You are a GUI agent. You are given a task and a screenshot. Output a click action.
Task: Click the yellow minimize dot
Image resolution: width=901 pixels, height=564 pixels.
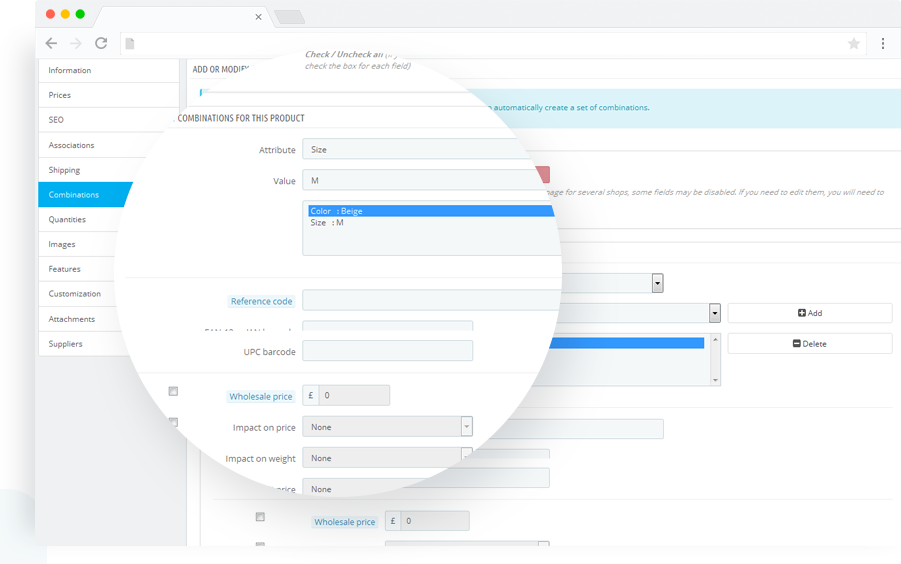pos(66,14)
